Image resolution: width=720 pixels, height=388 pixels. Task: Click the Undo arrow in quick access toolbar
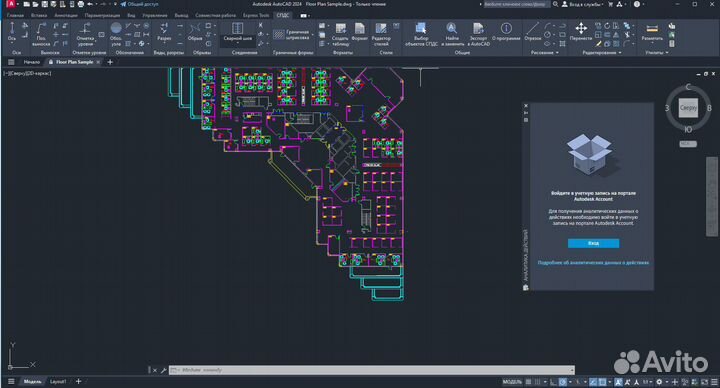90,4
